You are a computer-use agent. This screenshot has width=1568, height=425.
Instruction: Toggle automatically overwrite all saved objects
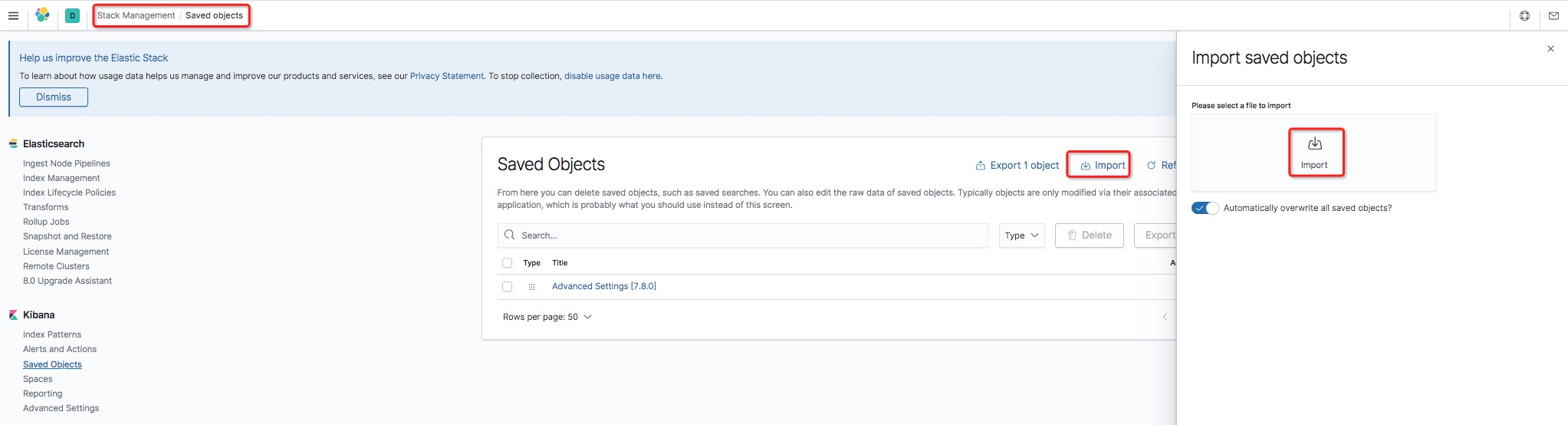(x=1205, y=208)
